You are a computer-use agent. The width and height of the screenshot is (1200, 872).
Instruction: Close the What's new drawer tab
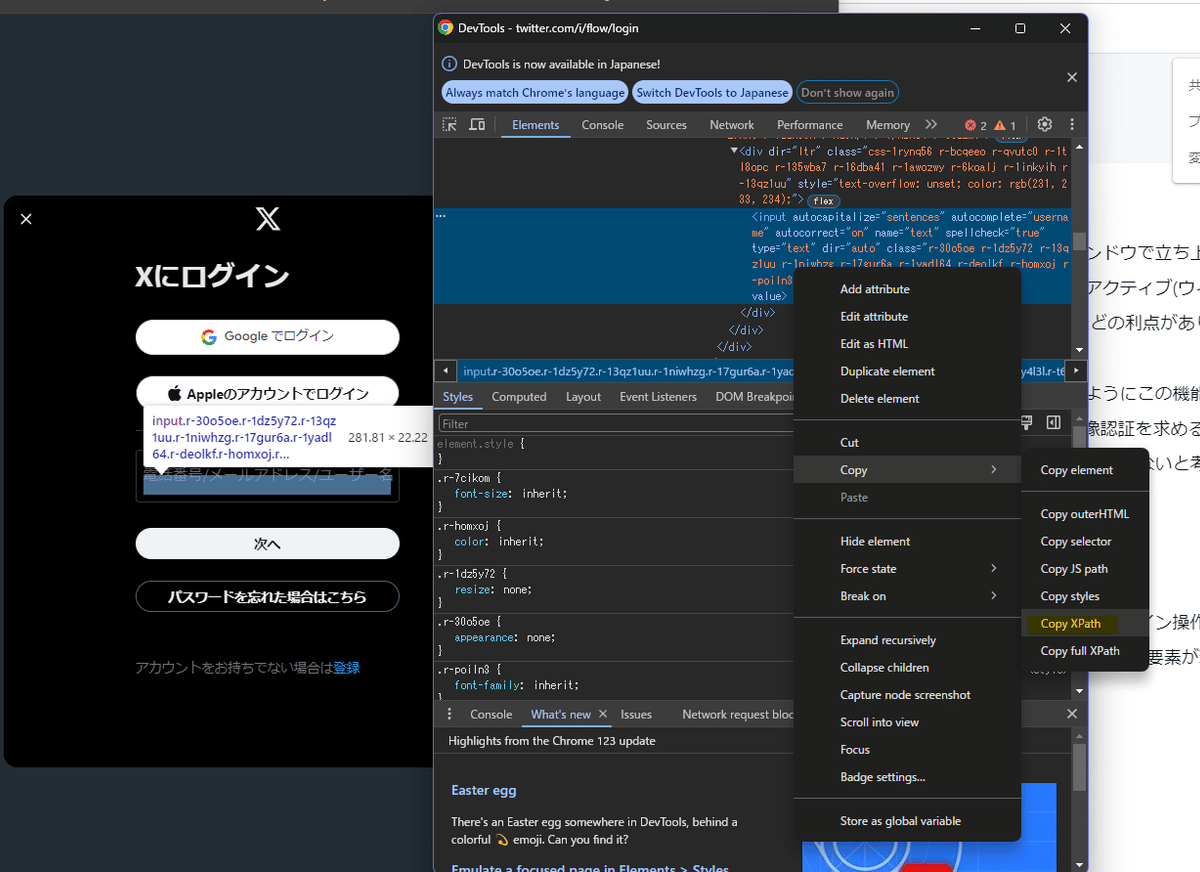pos(603,714)
